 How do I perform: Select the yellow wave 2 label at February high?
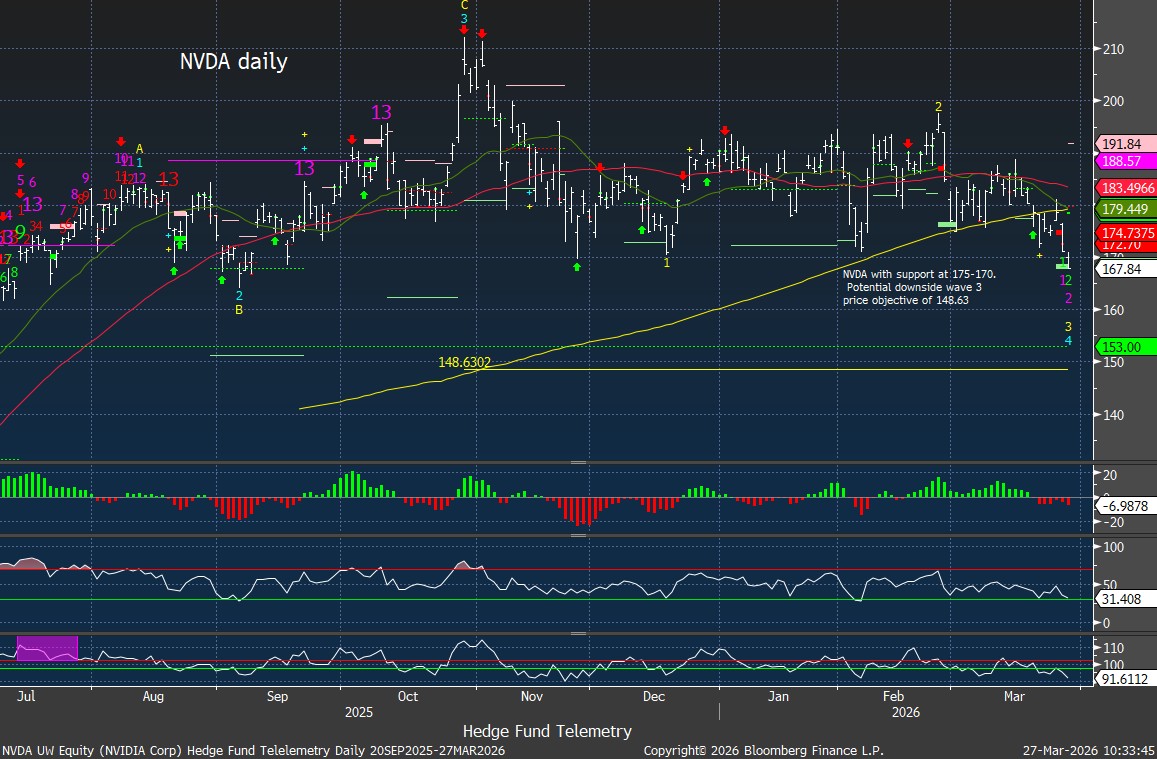938,106
